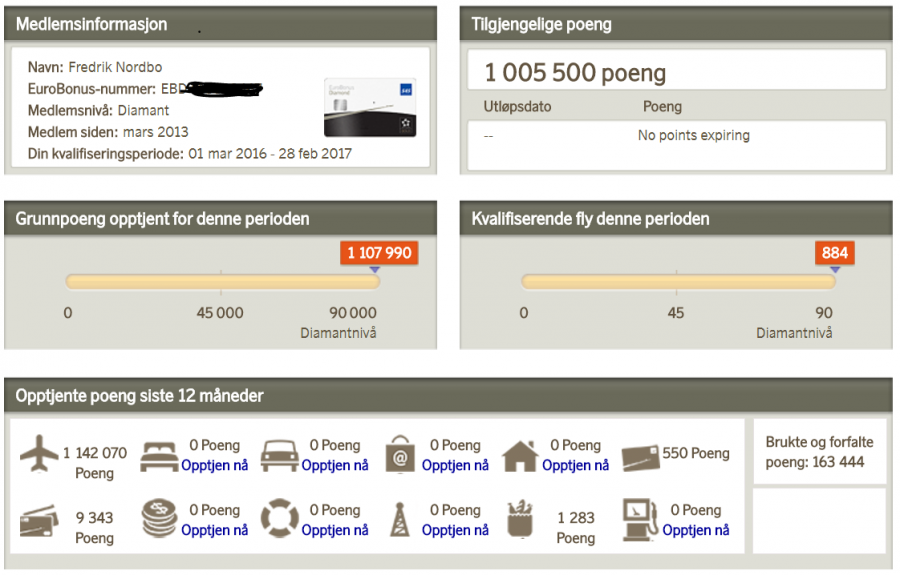The width and height of the screenshot is (900, 575).
Task: Follow 'Opptjen nå' link by the fuel pump
Action: pos(696,530)
